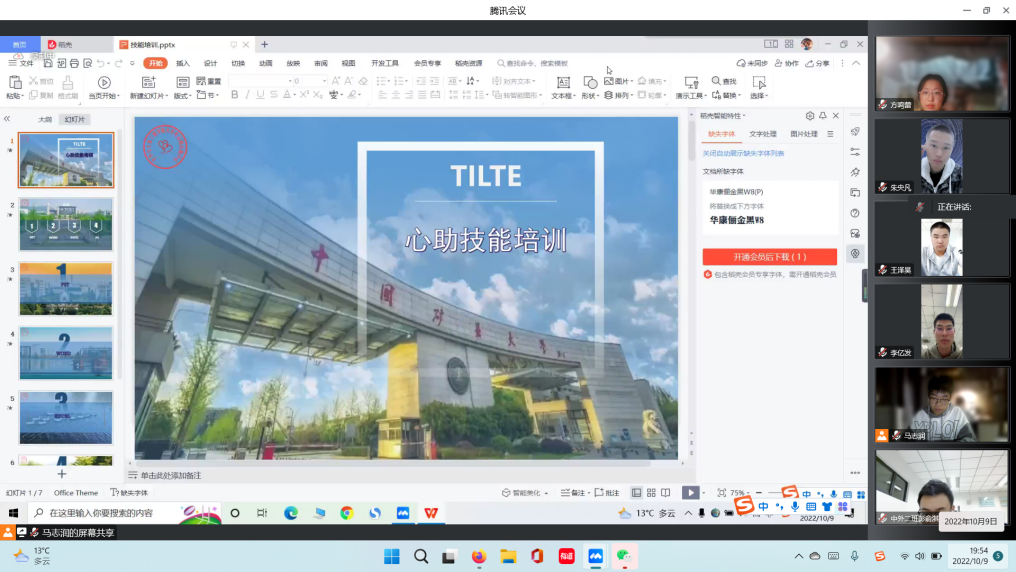Click the 文本框 (text box) icon
Screen dimensions: 1016x572
563,82
